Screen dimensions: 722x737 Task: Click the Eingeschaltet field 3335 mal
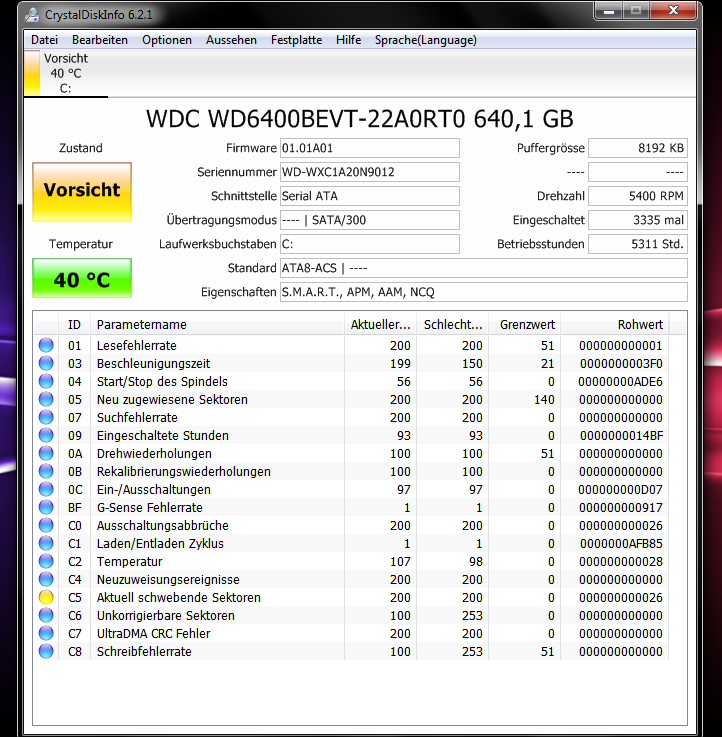638,220
